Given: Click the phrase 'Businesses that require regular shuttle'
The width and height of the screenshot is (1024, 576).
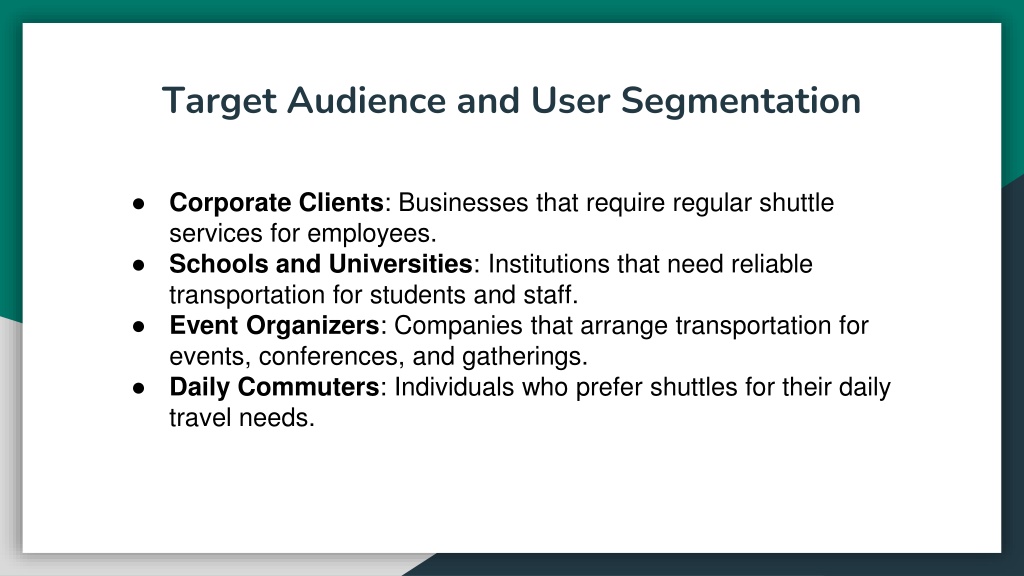Looking at the screenshot, I should pos(616,202).
